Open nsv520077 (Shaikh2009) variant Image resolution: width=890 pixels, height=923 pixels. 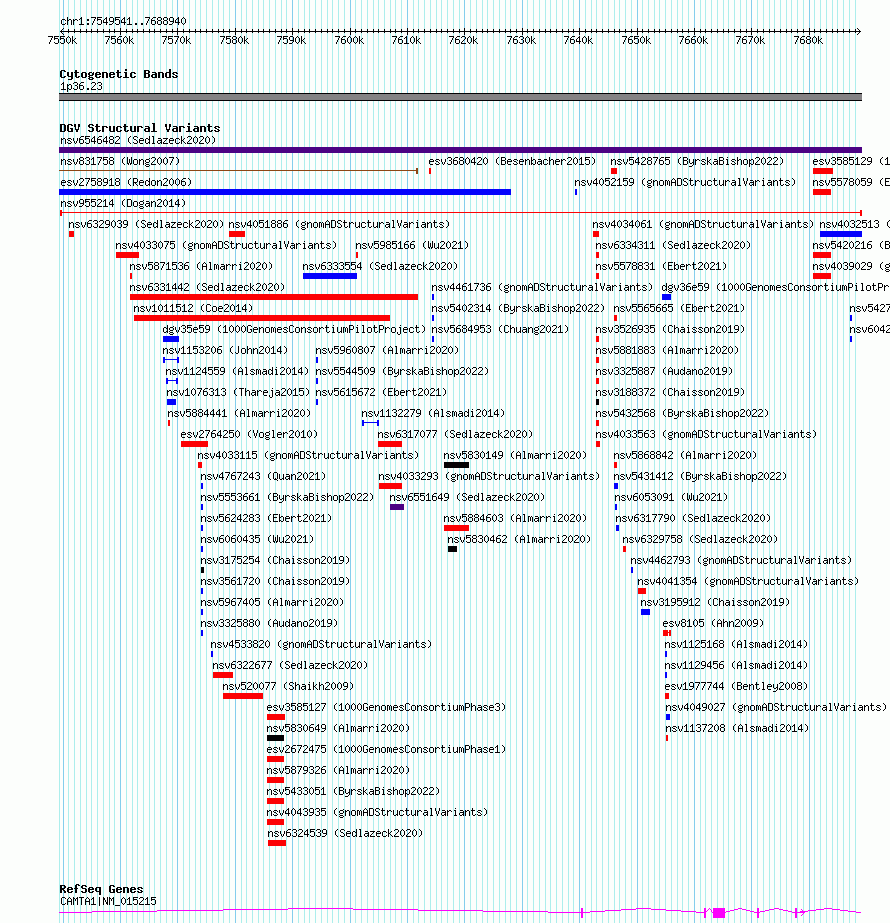[x=288, y=686]
